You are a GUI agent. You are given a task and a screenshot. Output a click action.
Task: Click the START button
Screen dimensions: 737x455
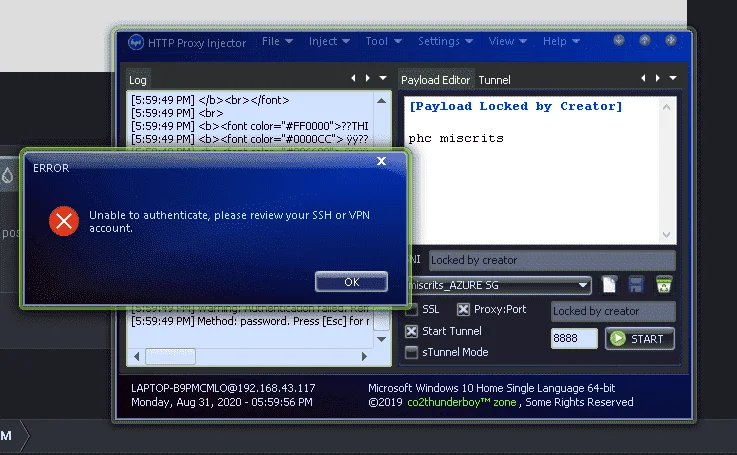(x=640, y=338)
